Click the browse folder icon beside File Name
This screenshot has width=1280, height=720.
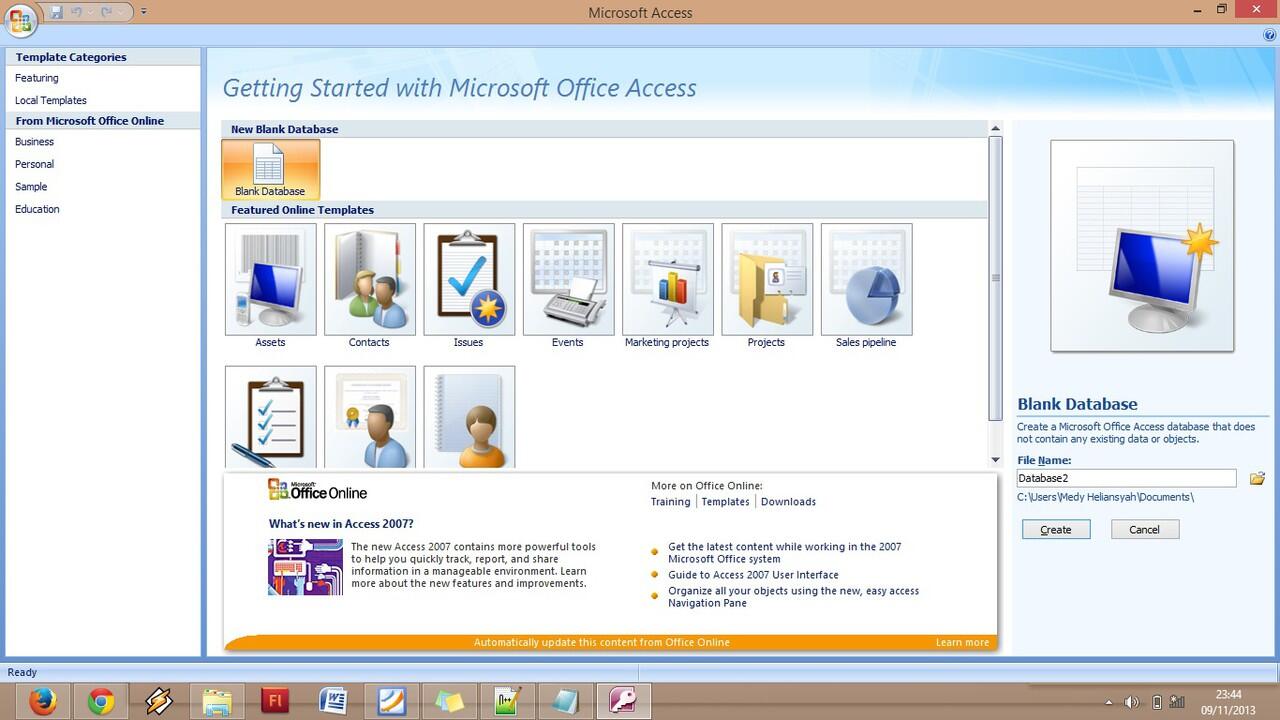click(1257, 479)
